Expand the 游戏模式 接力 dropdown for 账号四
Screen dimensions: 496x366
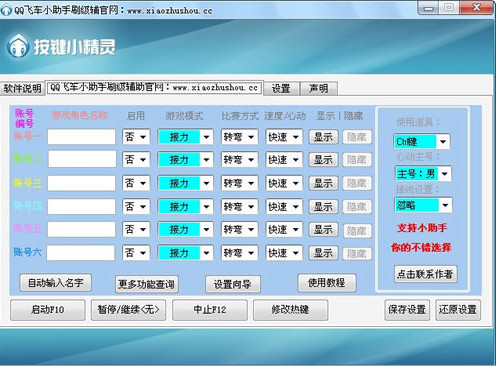(185, 206)
